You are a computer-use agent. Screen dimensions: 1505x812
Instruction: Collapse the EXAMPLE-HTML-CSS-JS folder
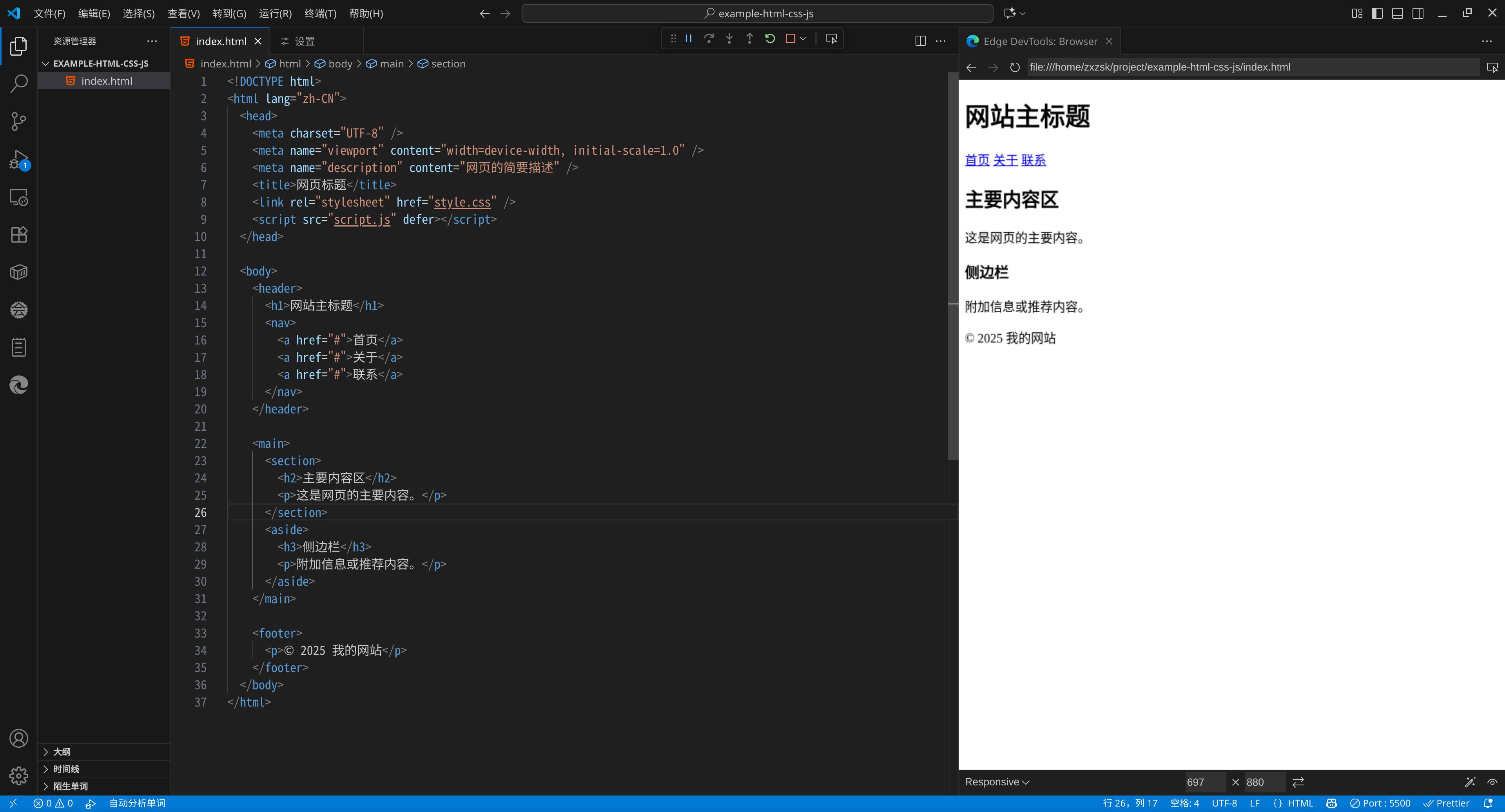100,63
